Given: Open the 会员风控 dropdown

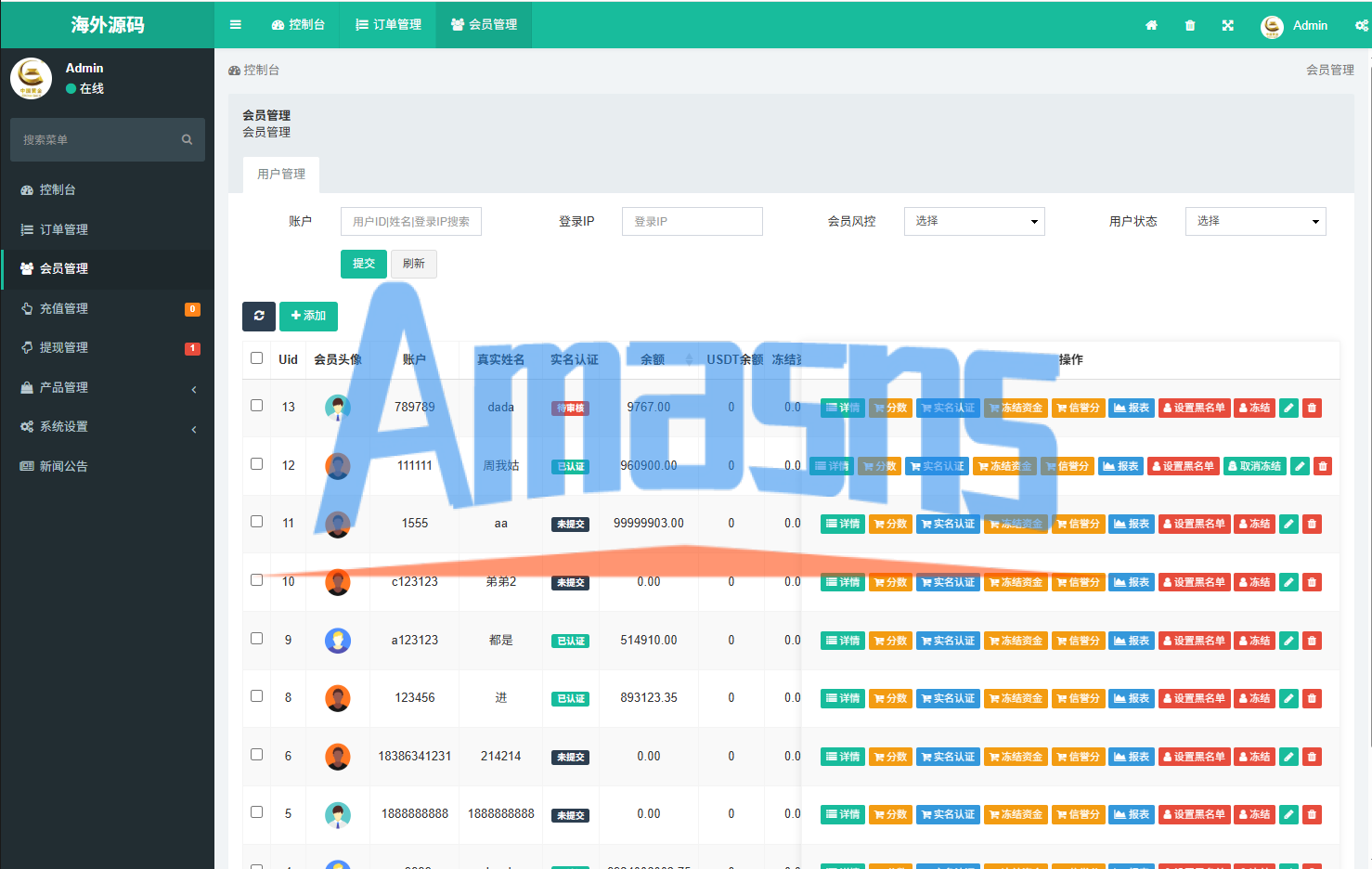Looking at the screenshot, I should click(x=974, y=221).
